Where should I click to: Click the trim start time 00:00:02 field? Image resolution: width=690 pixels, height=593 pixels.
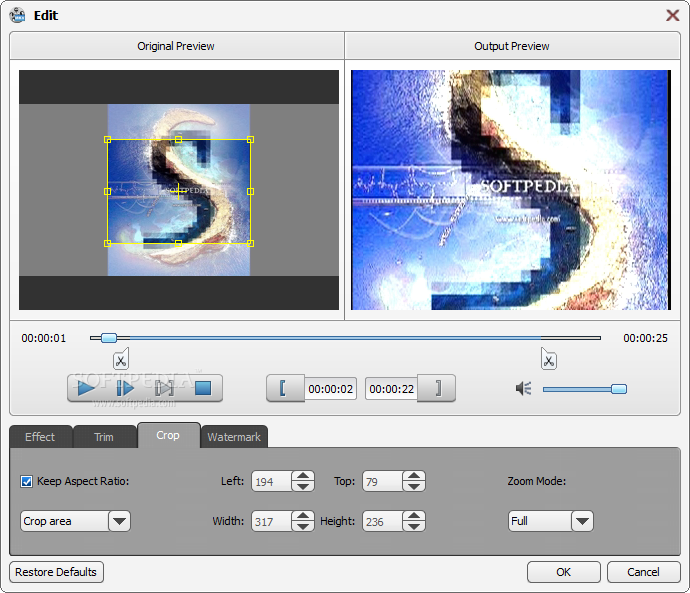coord(330,389)
